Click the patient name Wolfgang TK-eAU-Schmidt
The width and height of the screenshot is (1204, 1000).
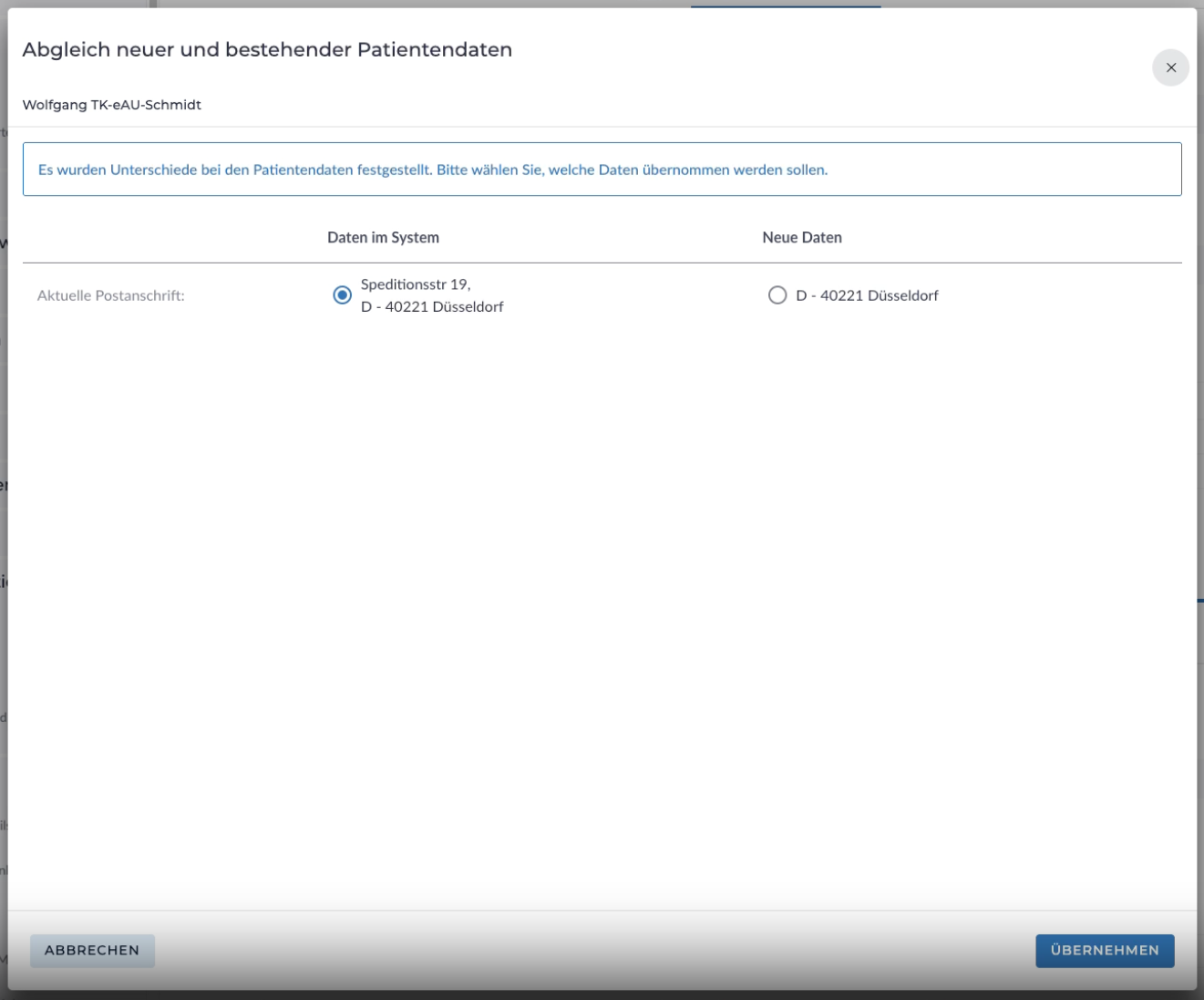pos(111,105)
